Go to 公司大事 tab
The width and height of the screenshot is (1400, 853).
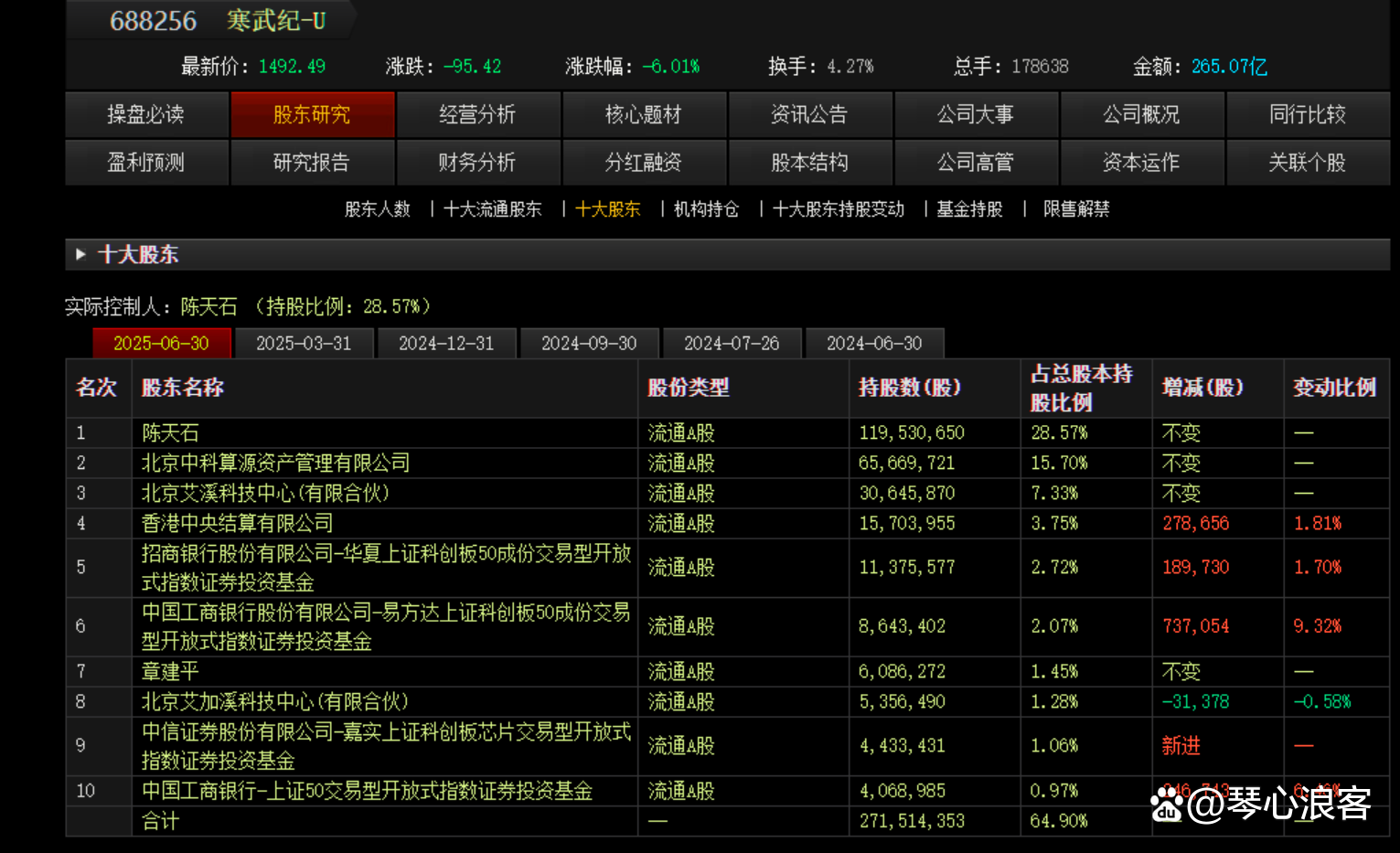point(976,114)
